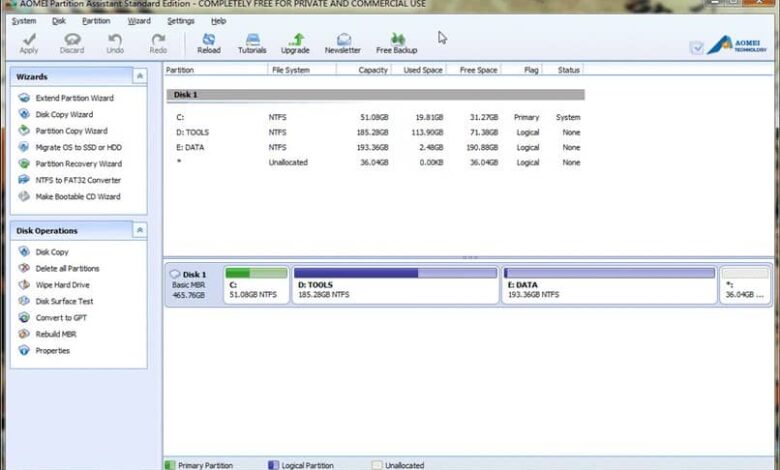Screen dimensions: 780x470
Task: Click the Make Bootable CD Wizard icon
Action: pos(24,196)
